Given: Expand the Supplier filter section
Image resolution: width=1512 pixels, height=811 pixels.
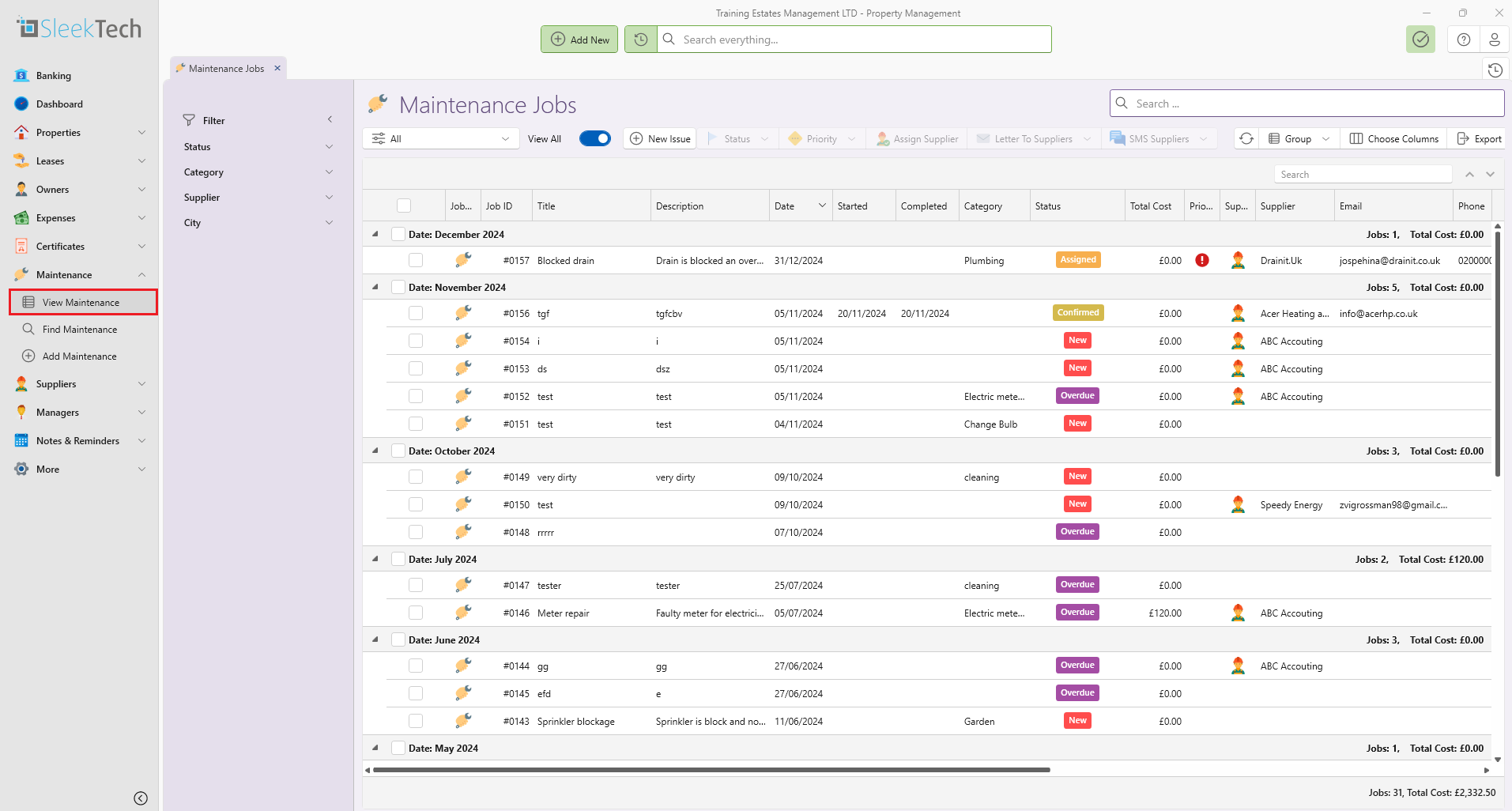Looking at the screenshot, I should point(258,198).
